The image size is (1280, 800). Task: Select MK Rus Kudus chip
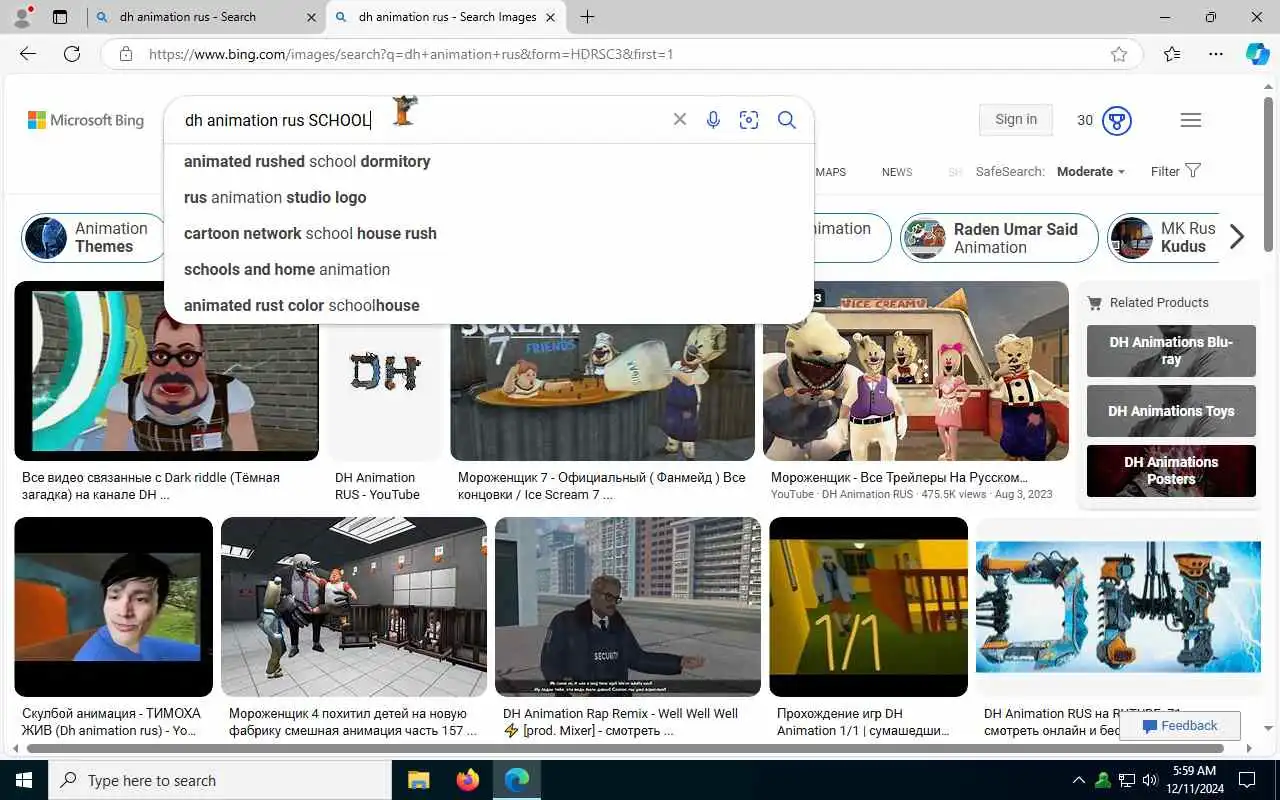pyautogui.click(x=1163, y=238)
